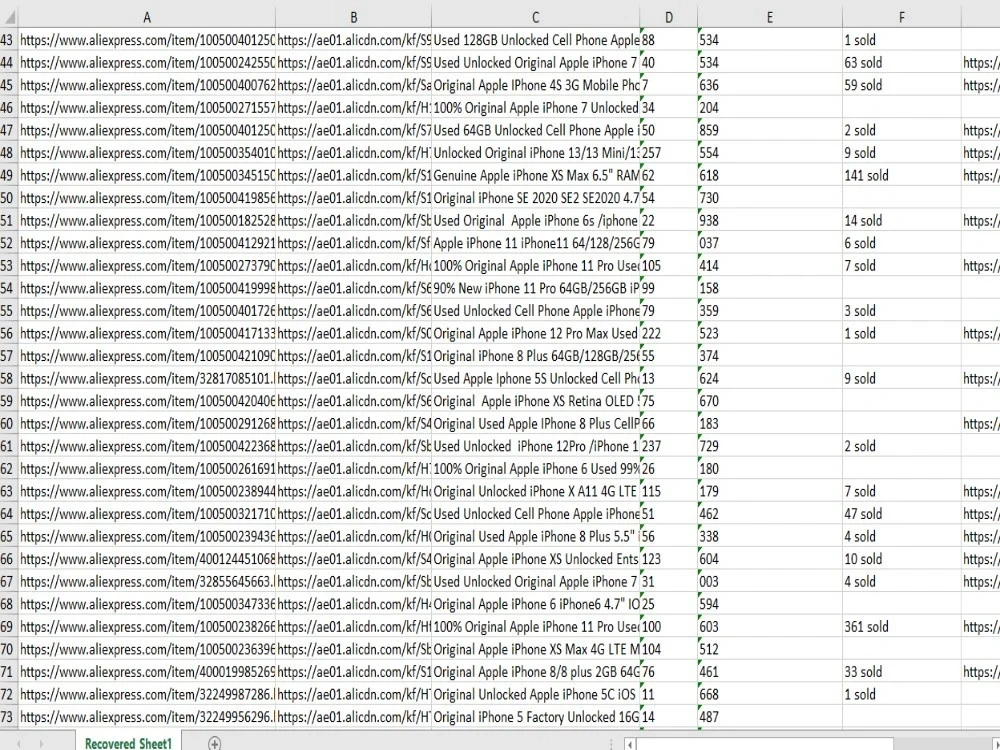Click the '59 sold' cell
This screenshot has width=1000, height=750.
tap(902, 85)
